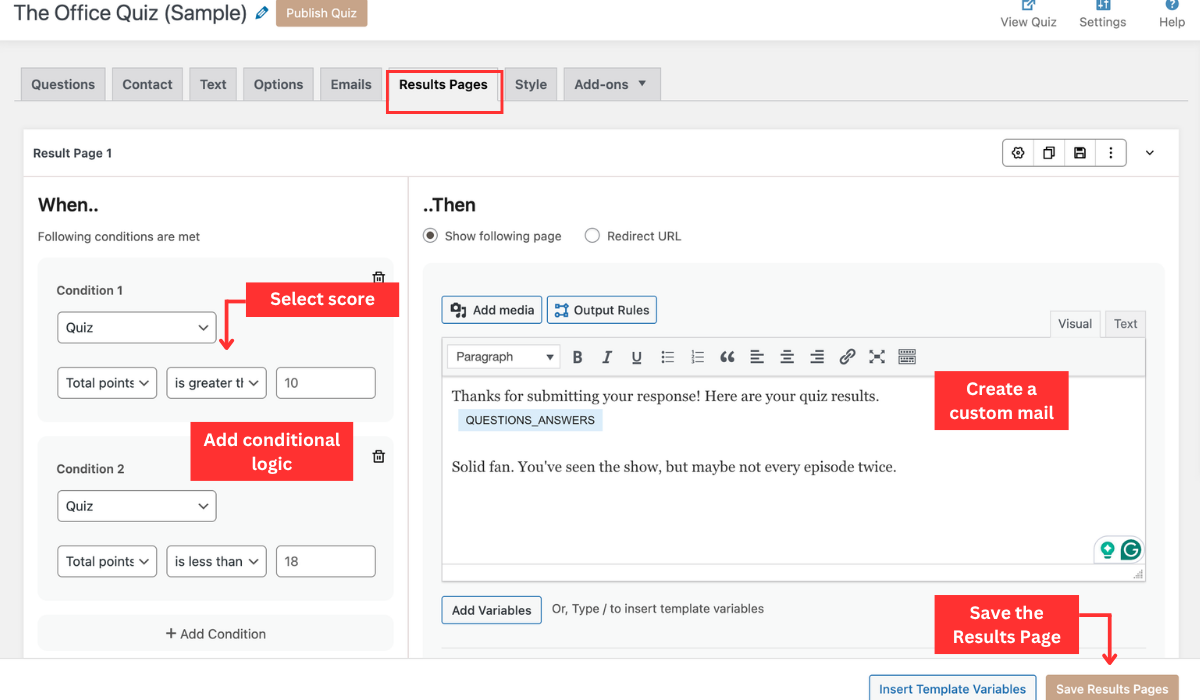Switch to the Options tab

coord(278,84)
